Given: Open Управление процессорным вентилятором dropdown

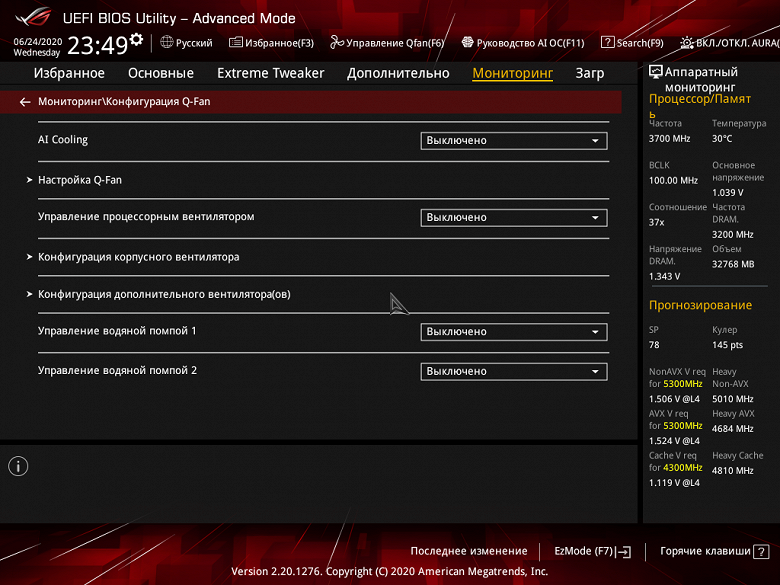Looking at the screenshot, I should pos(513,217).
